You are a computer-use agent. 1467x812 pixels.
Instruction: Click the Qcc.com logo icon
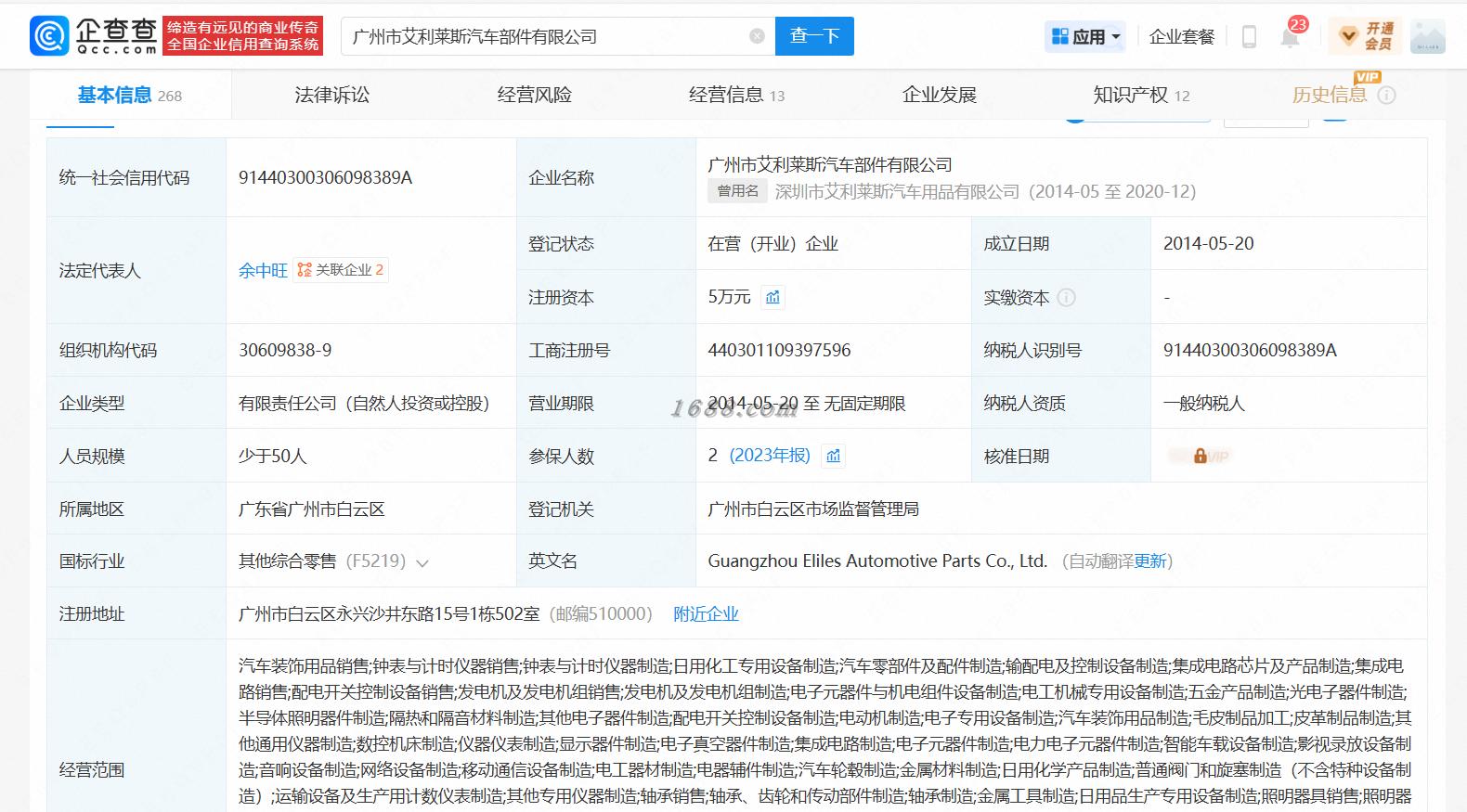point(49,36)
